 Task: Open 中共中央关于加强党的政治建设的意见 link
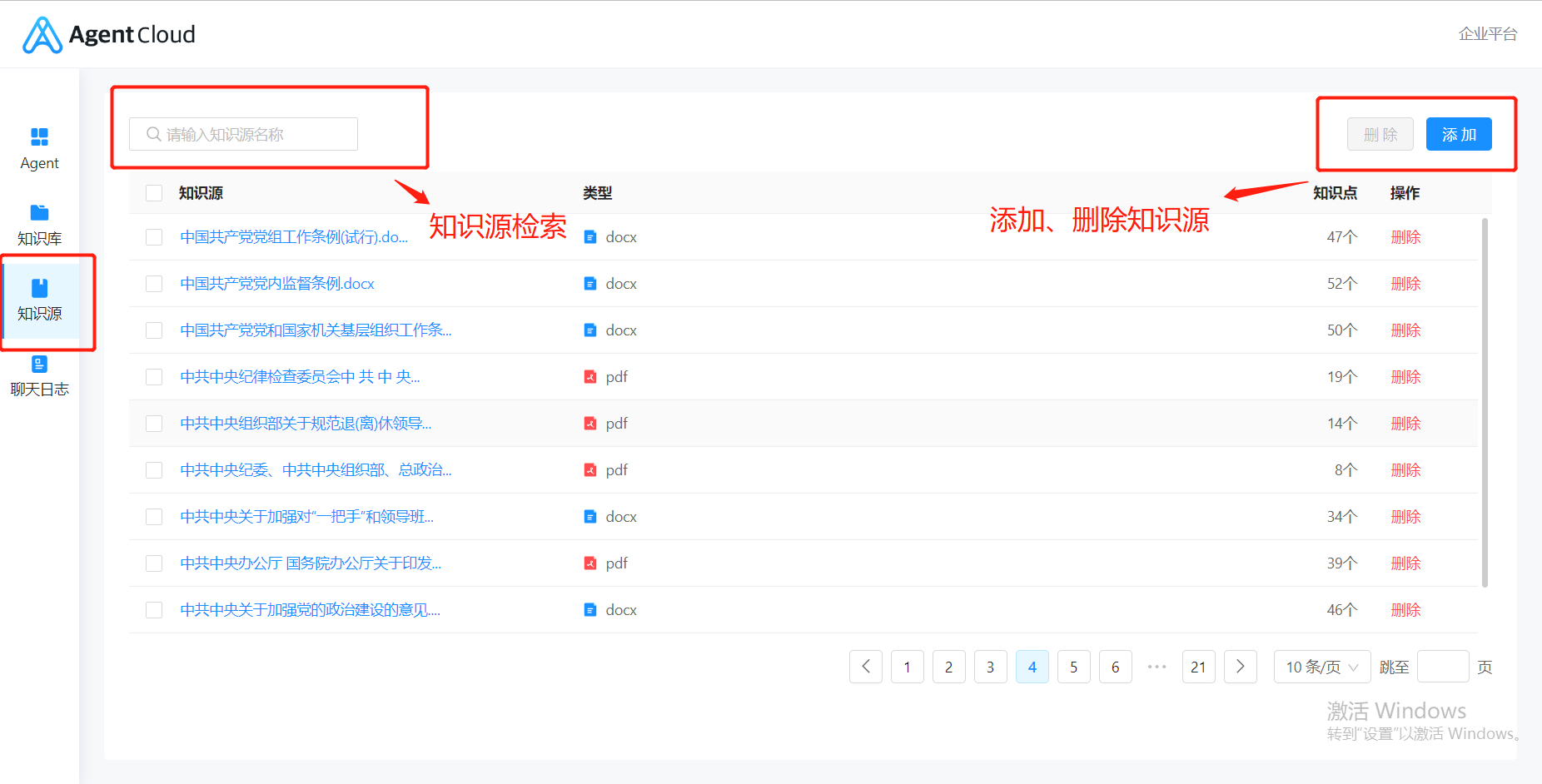[x=310, y=610]
